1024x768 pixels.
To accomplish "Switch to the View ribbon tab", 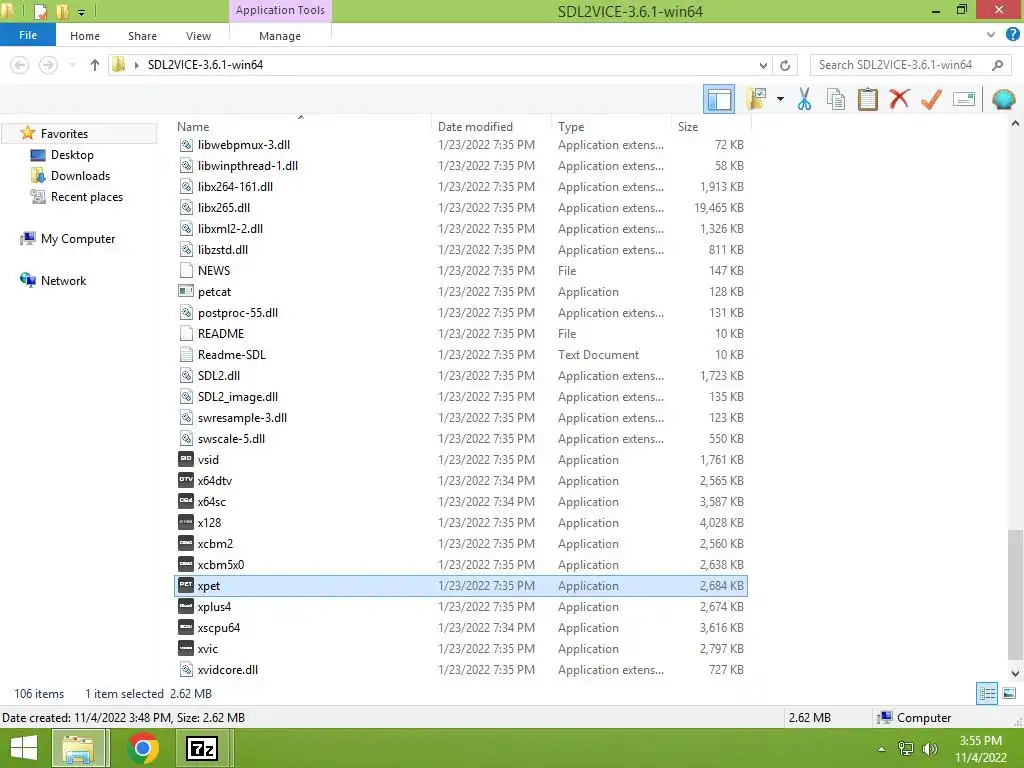I will click(x=198, y=36).
